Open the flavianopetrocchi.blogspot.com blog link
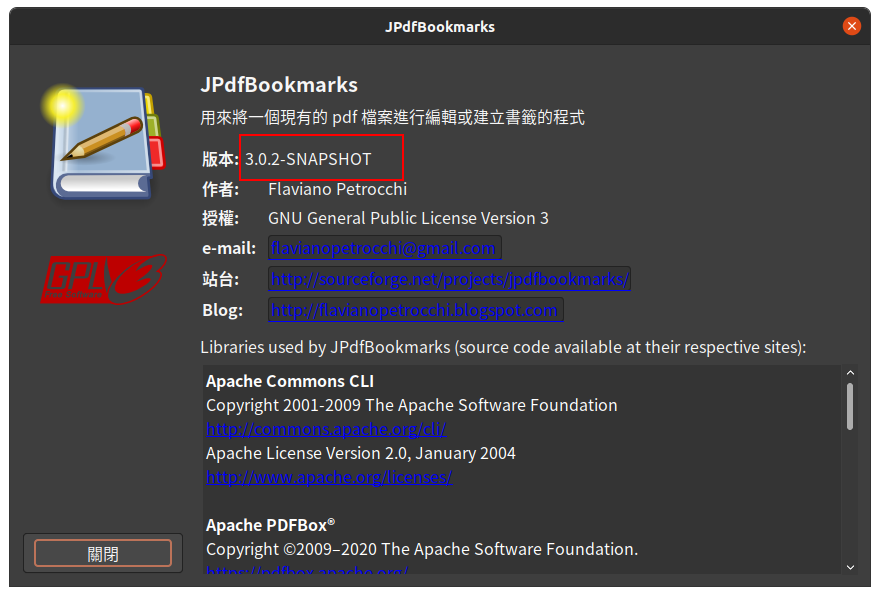The image size is (880, 596). coord(415,310)
